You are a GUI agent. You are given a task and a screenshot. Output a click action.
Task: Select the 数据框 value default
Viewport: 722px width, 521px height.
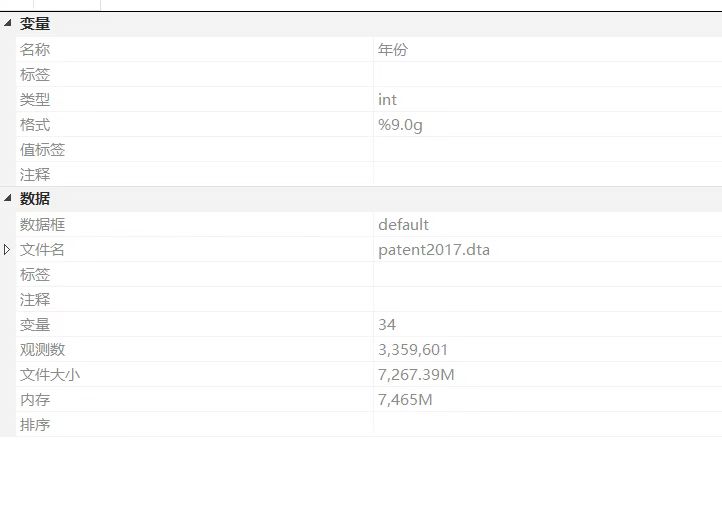pyautogui.click(x=403, y=224)
